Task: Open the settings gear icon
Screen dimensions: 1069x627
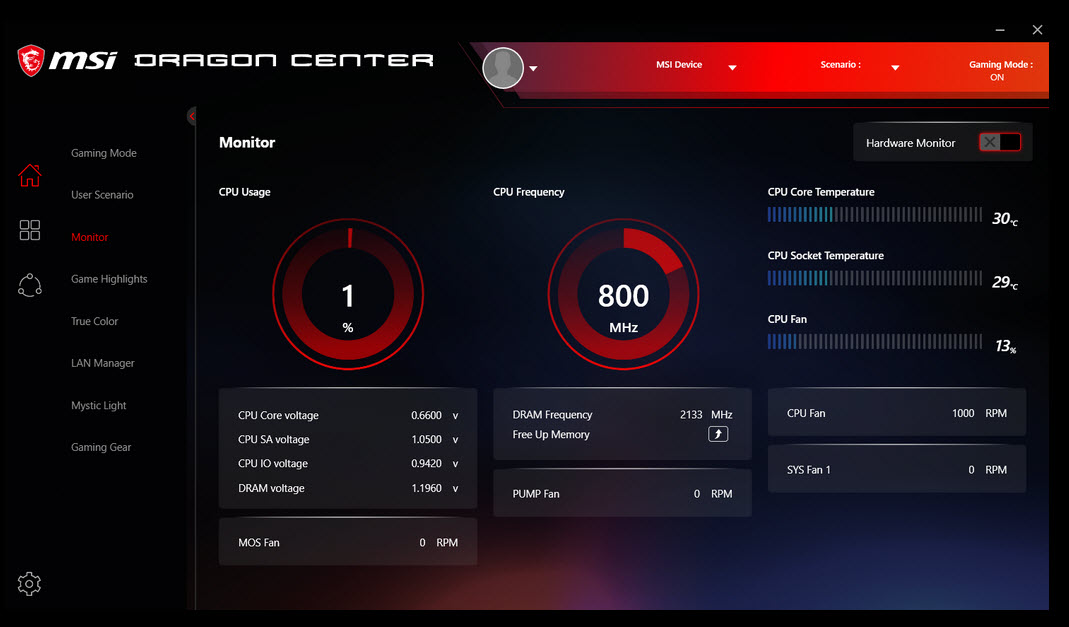Action: point(29,583)
